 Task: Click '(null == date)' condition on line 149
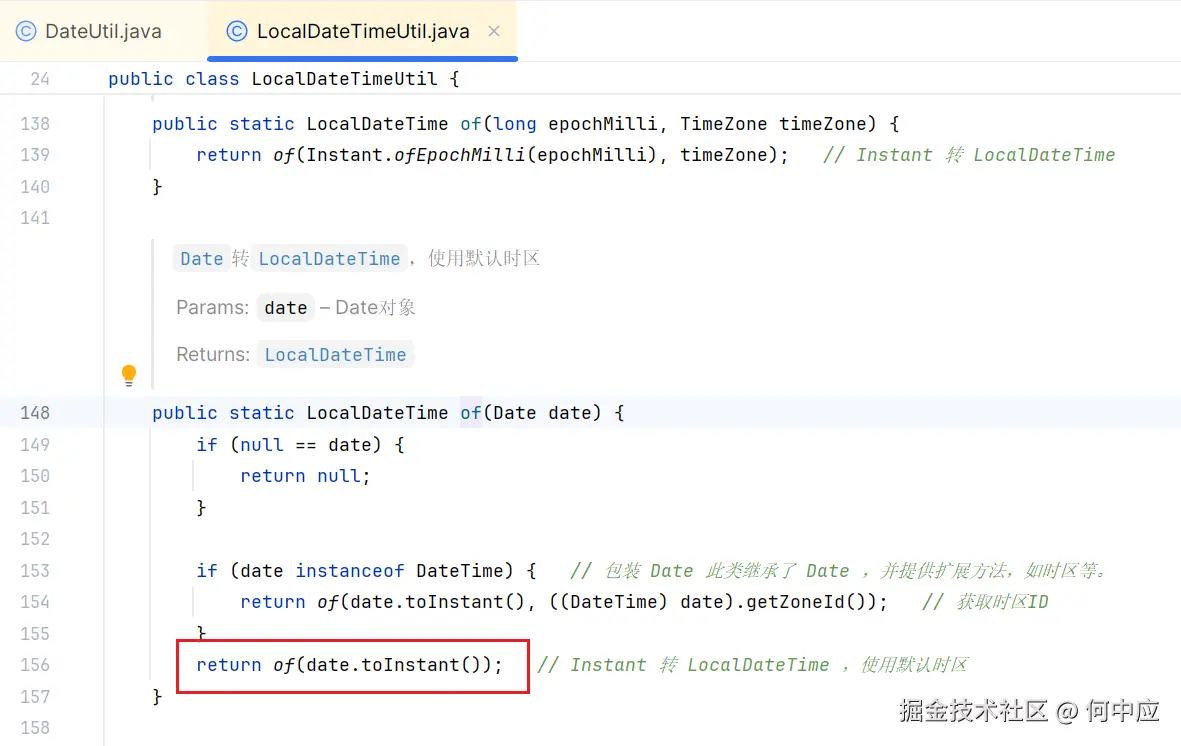[306, 445]
